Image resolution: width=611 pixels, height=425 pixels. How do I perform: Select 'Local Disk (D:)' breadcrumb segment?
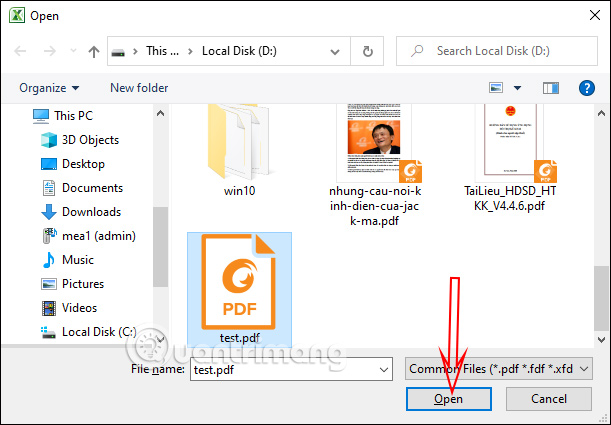coord(239,51)
